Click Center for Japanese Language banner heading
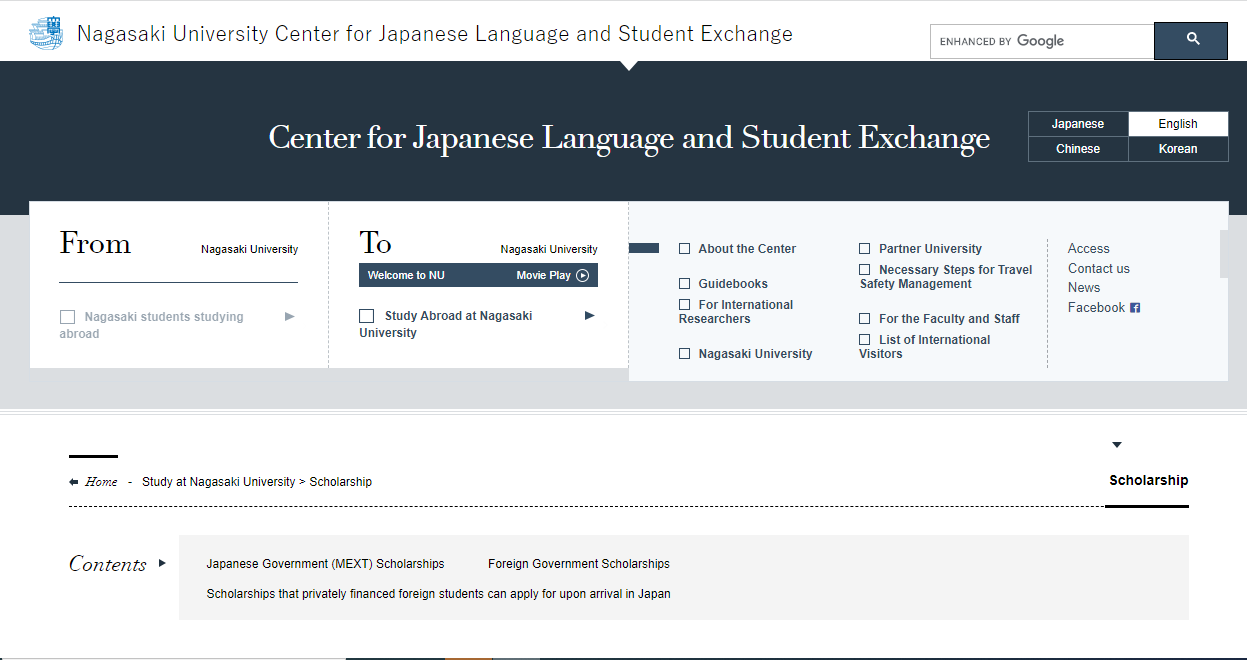 [x=629, y=137]
